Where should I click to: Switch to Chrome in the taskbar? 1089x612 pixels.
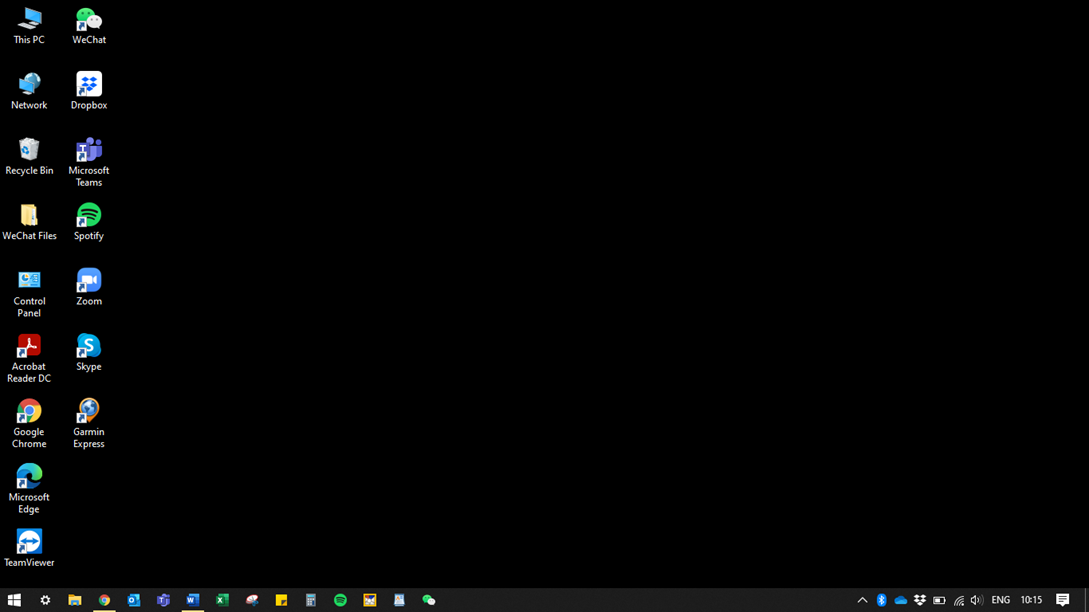[104, 600]
